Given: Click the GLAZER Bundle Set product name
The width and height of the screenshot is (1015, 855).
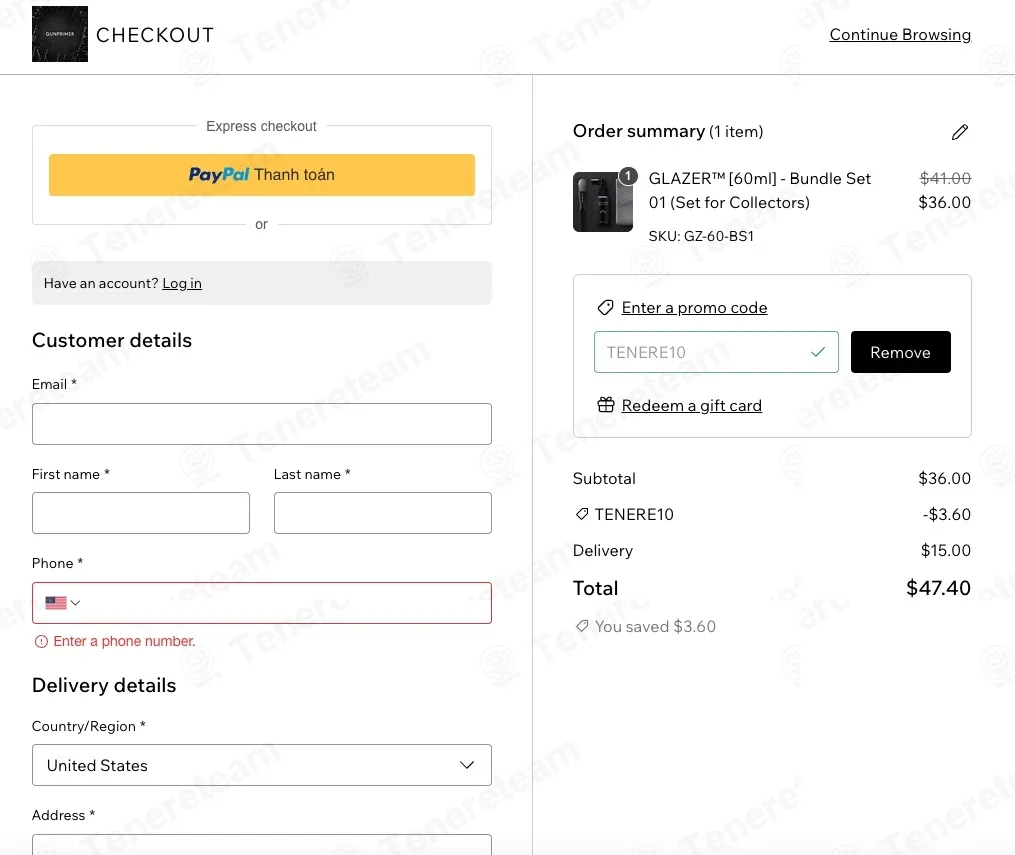Looking at the screenshot, I should (759, 190).
